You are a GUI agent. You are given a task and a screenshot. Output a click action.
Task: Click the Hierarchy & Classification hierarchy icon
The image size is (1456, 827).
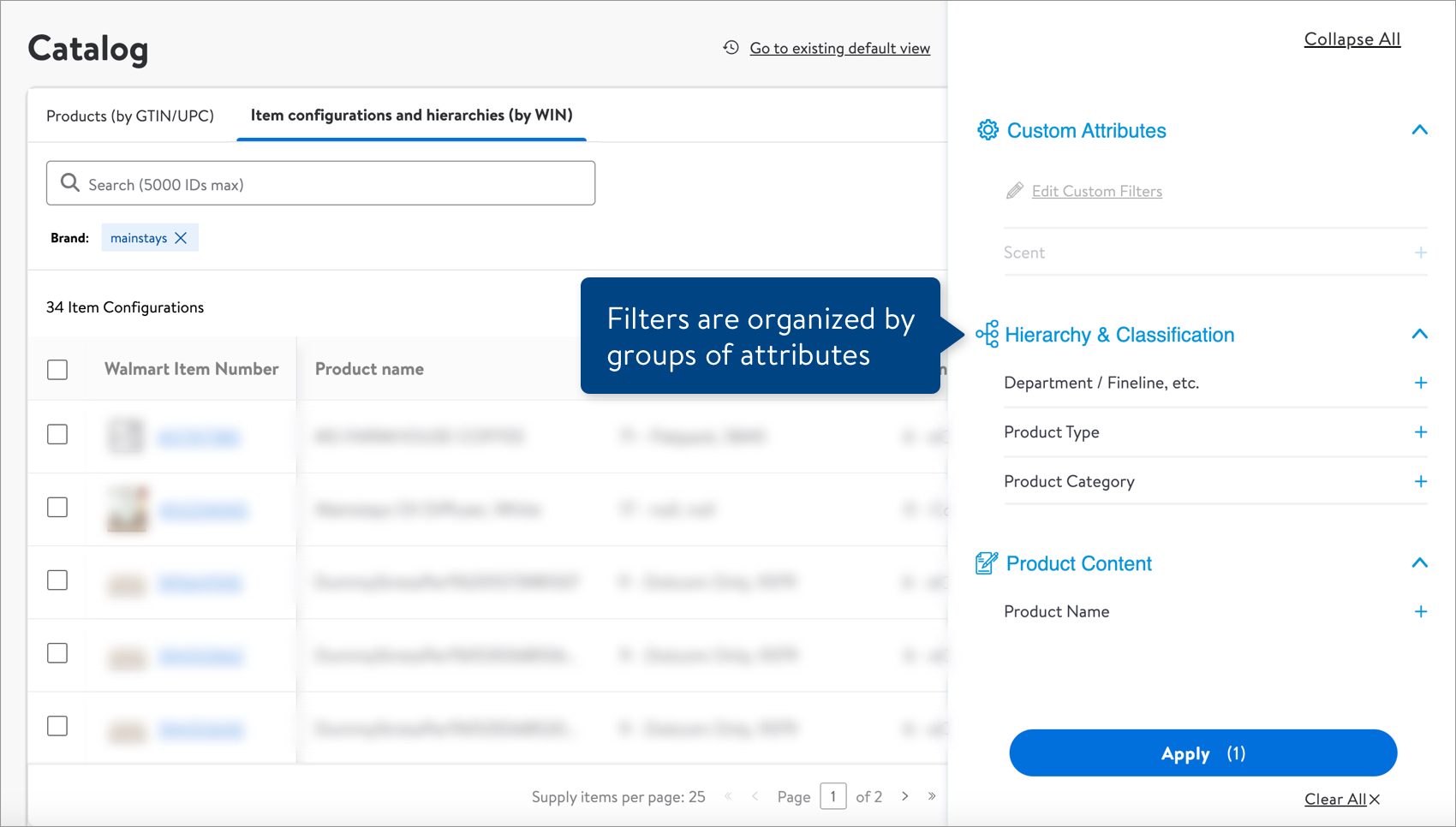[988, 335]
